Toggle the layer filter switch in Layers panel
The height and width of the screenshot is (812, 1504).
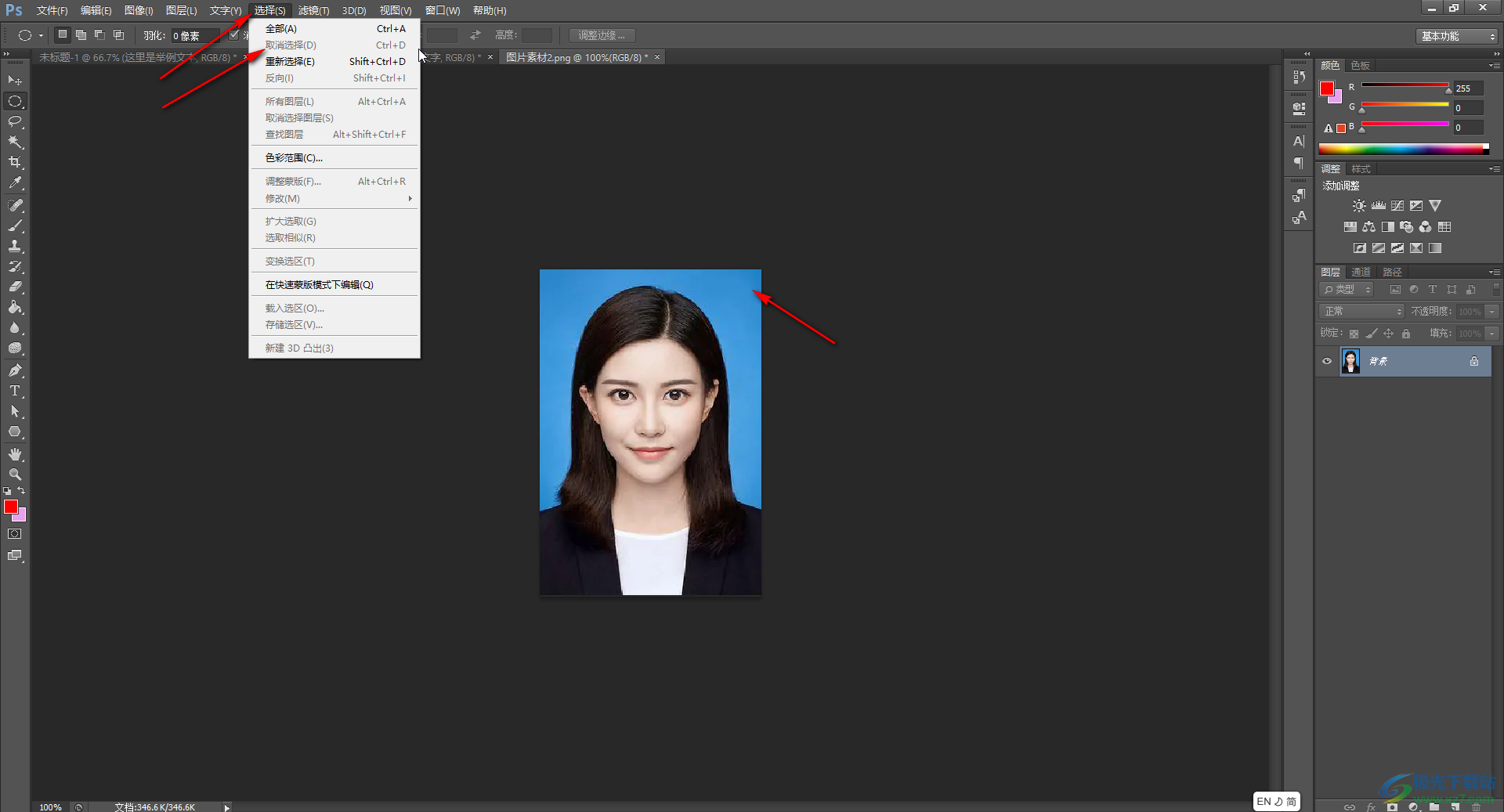[x=1495, y=289]
